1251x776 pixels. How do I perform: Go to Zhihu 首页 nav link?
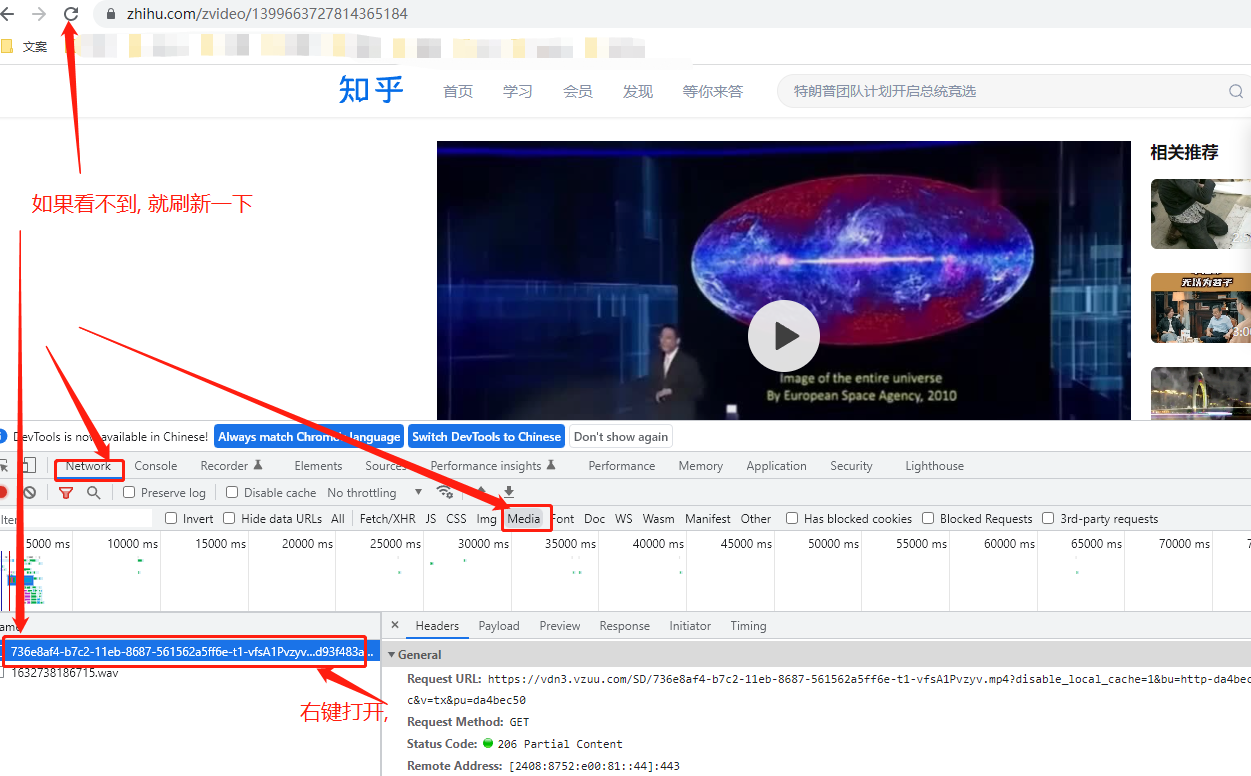click(x=458, y=91)
